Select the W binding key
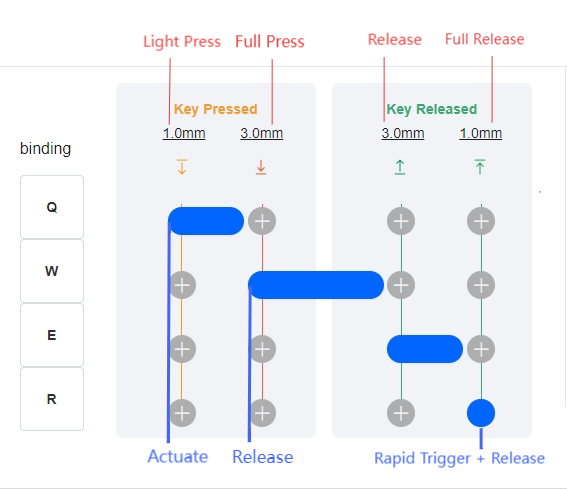Image resolution: width=567 pixels, height=489 pixels. [52, 271]
